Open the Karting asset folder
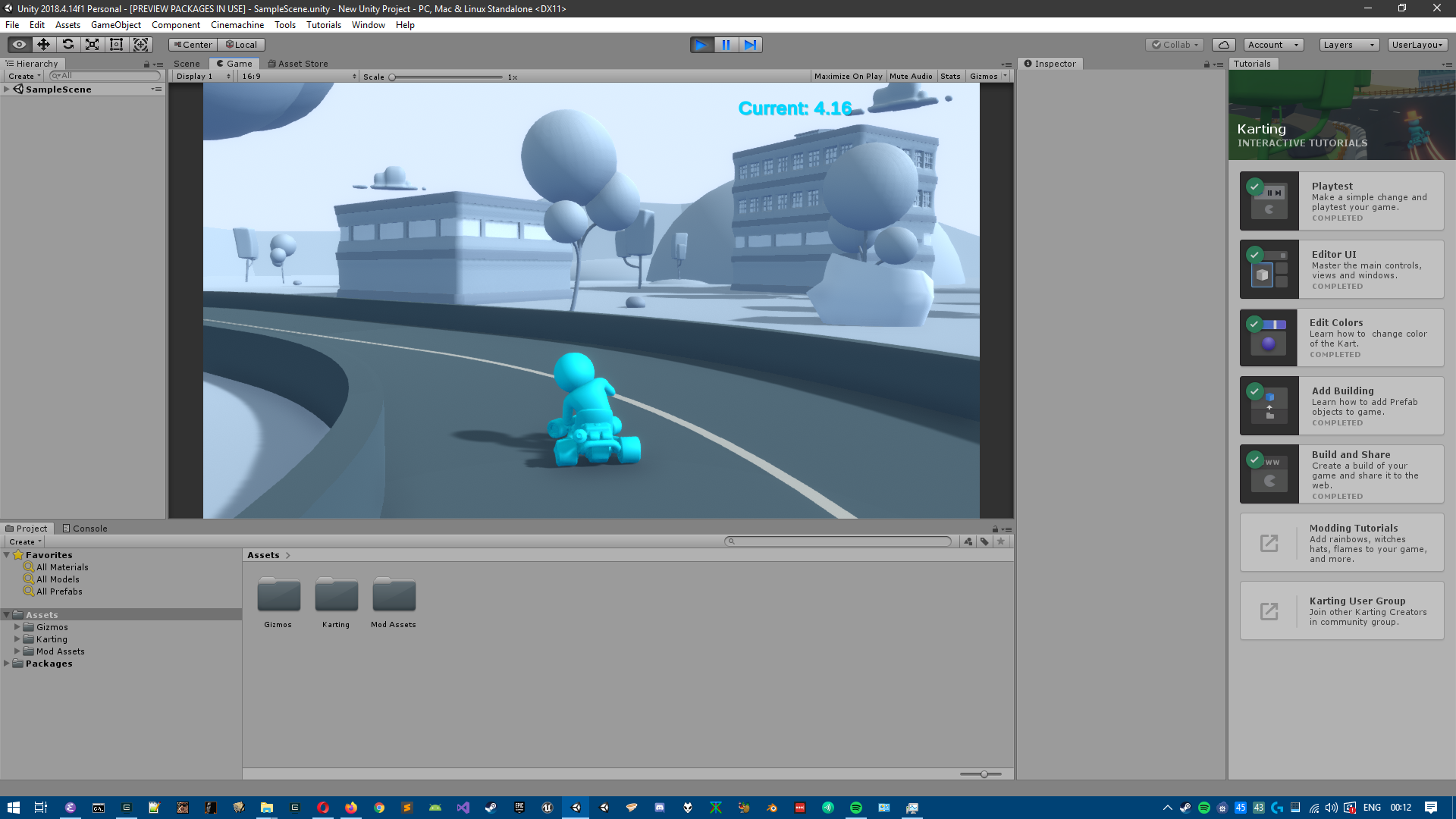The width and height of the screenshot is (1456, 819). tap(336, 603)
